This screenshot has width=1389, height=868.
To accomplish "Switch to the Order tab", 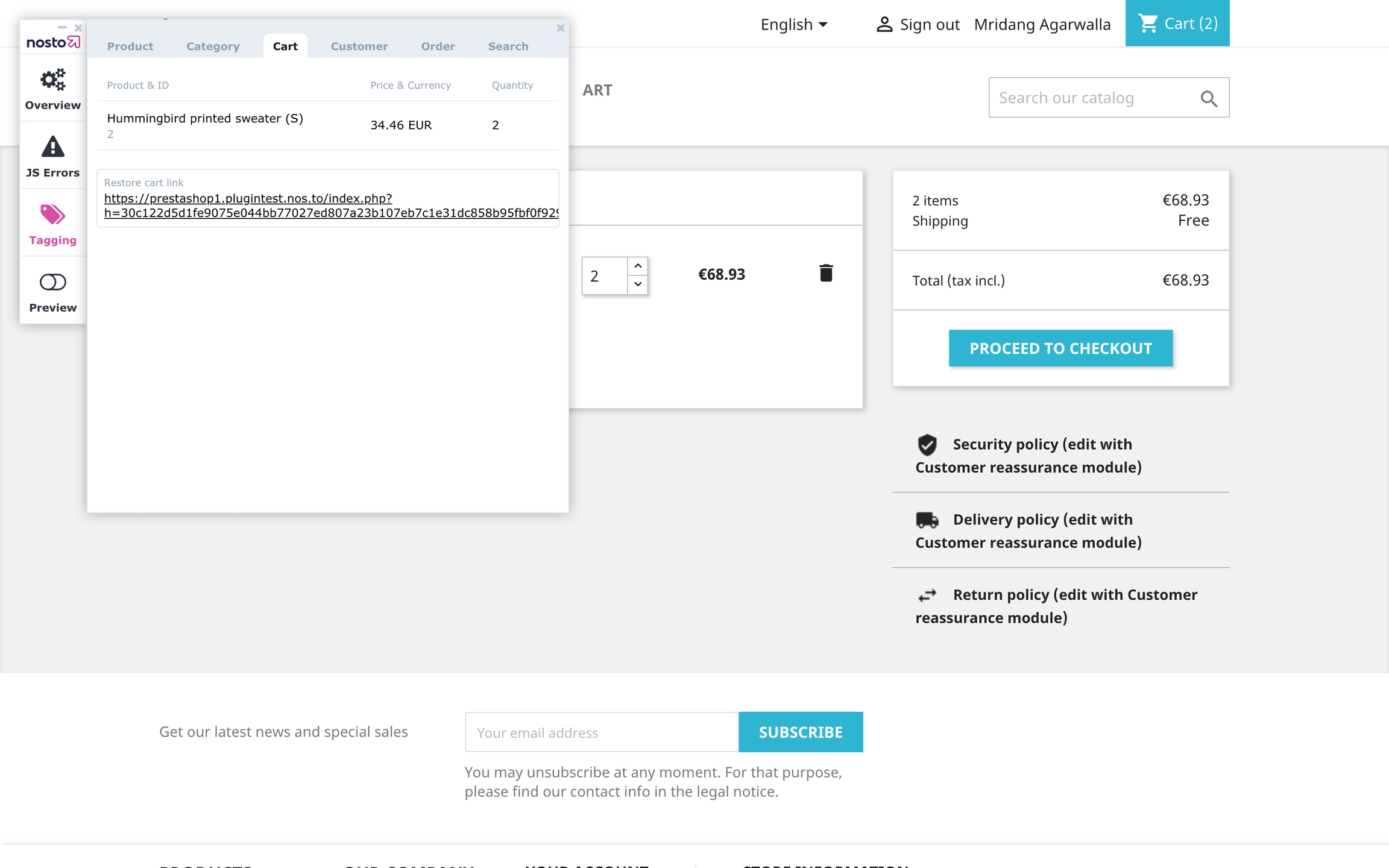I will [x=438, y=46].
